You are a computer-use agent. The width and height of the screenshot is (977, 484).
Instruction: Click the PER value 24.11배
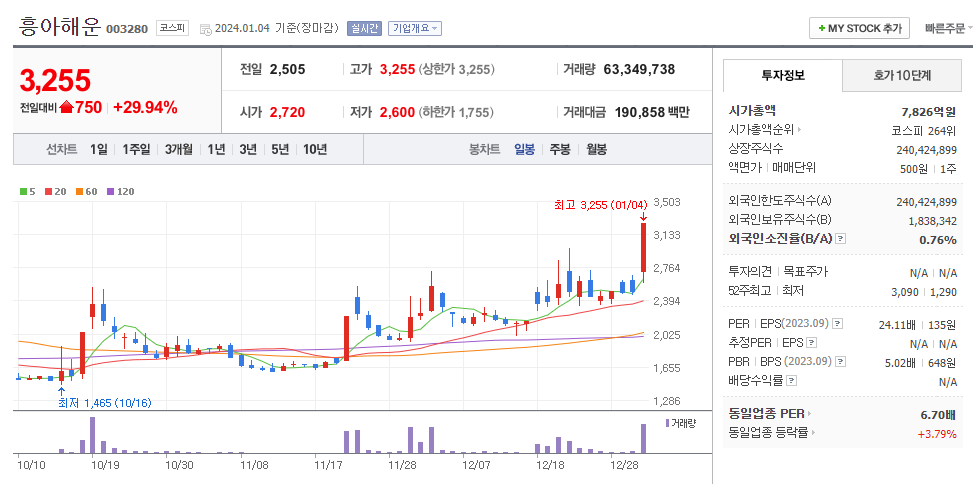tap(895, 324)
